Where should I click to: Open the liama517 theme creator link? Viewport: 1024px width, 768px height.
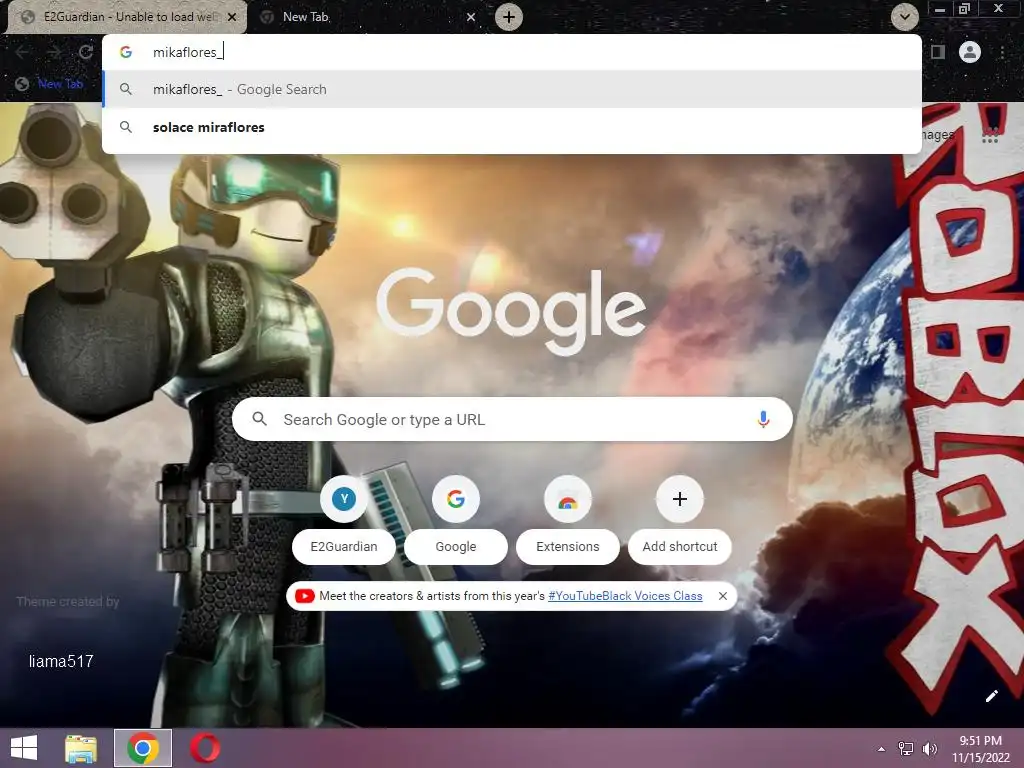click(x=61, y=661)
